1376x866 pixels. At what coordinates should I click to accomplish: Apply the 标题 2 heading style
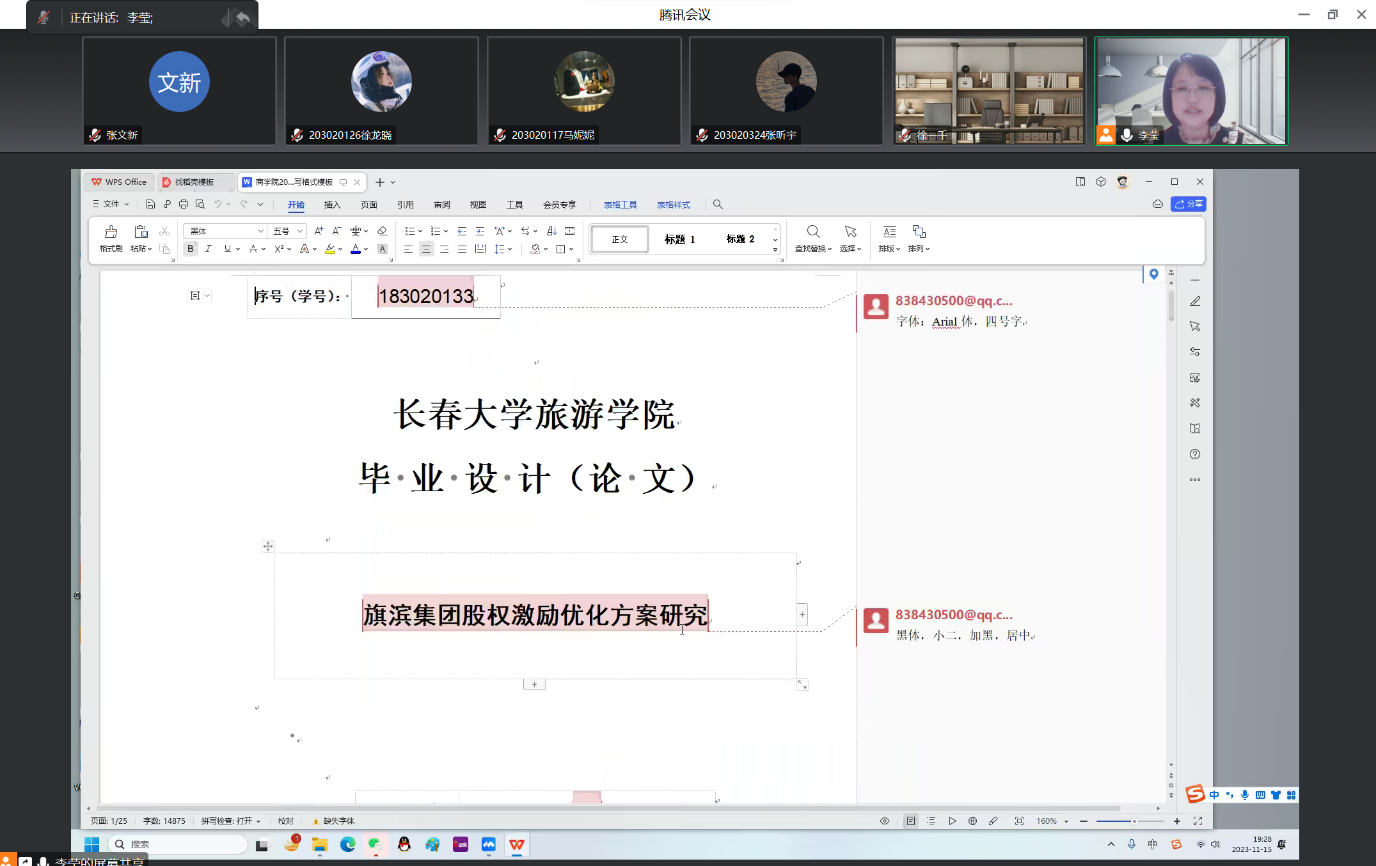[x=740, y=239]
